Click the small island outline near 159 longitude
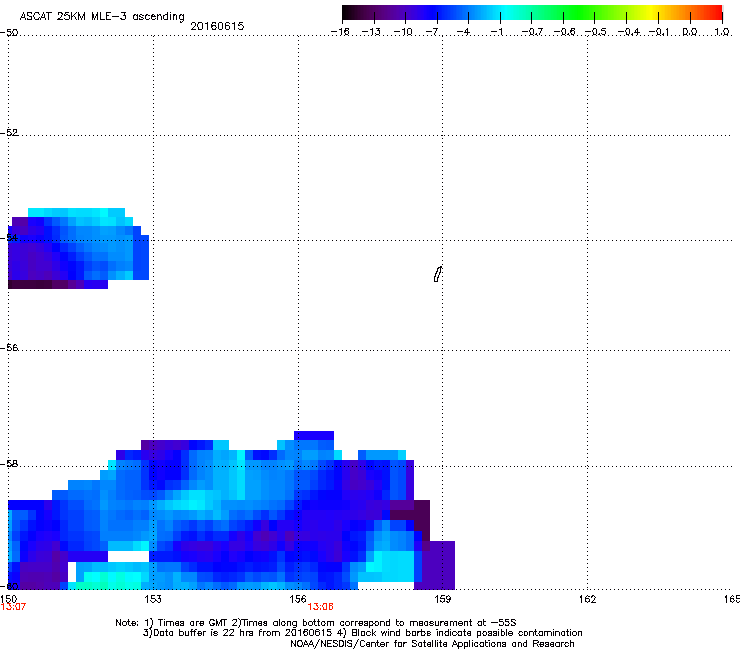The image size is (740, 650). coord(437,274)
